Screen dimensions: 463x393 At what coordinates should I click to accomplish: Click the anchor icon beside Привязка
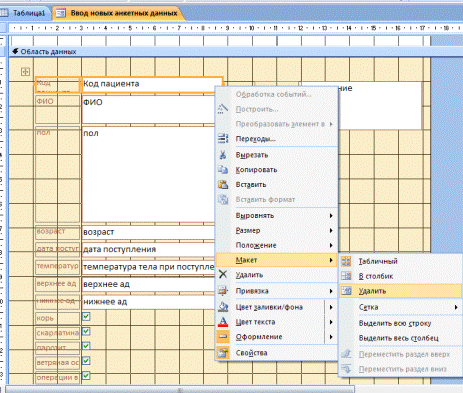(x=223, y=291)
